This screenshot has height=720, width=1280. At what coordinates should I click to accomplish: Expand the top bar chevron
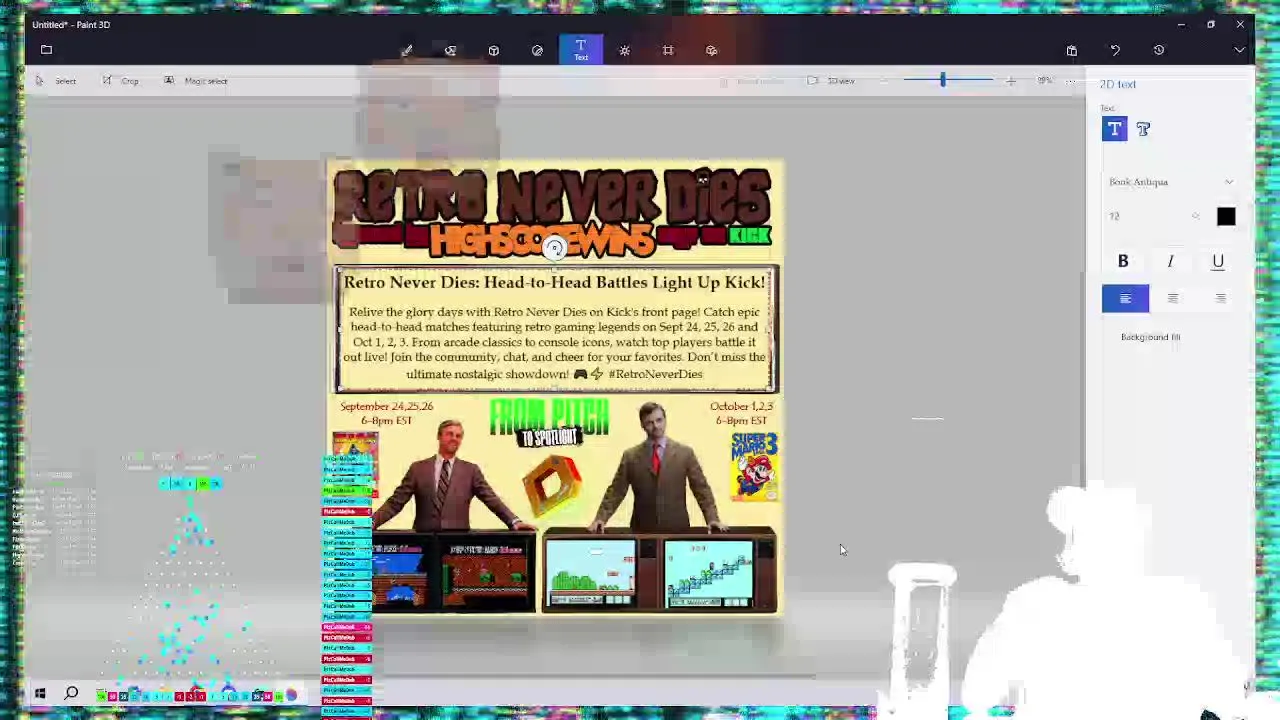(x=1240, y=50)
